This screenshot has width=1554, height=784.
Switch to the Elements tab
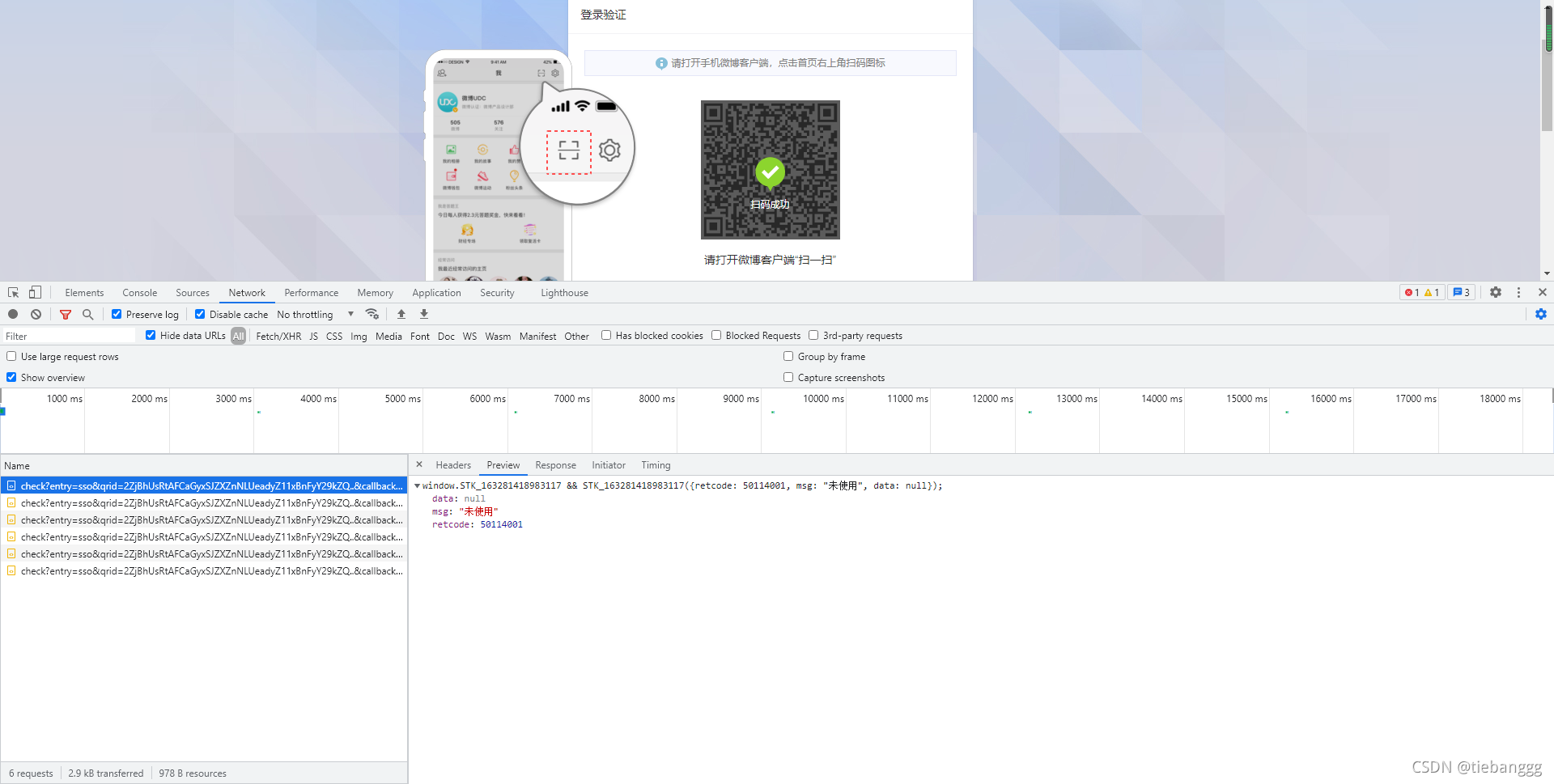(x=84, y=293)
